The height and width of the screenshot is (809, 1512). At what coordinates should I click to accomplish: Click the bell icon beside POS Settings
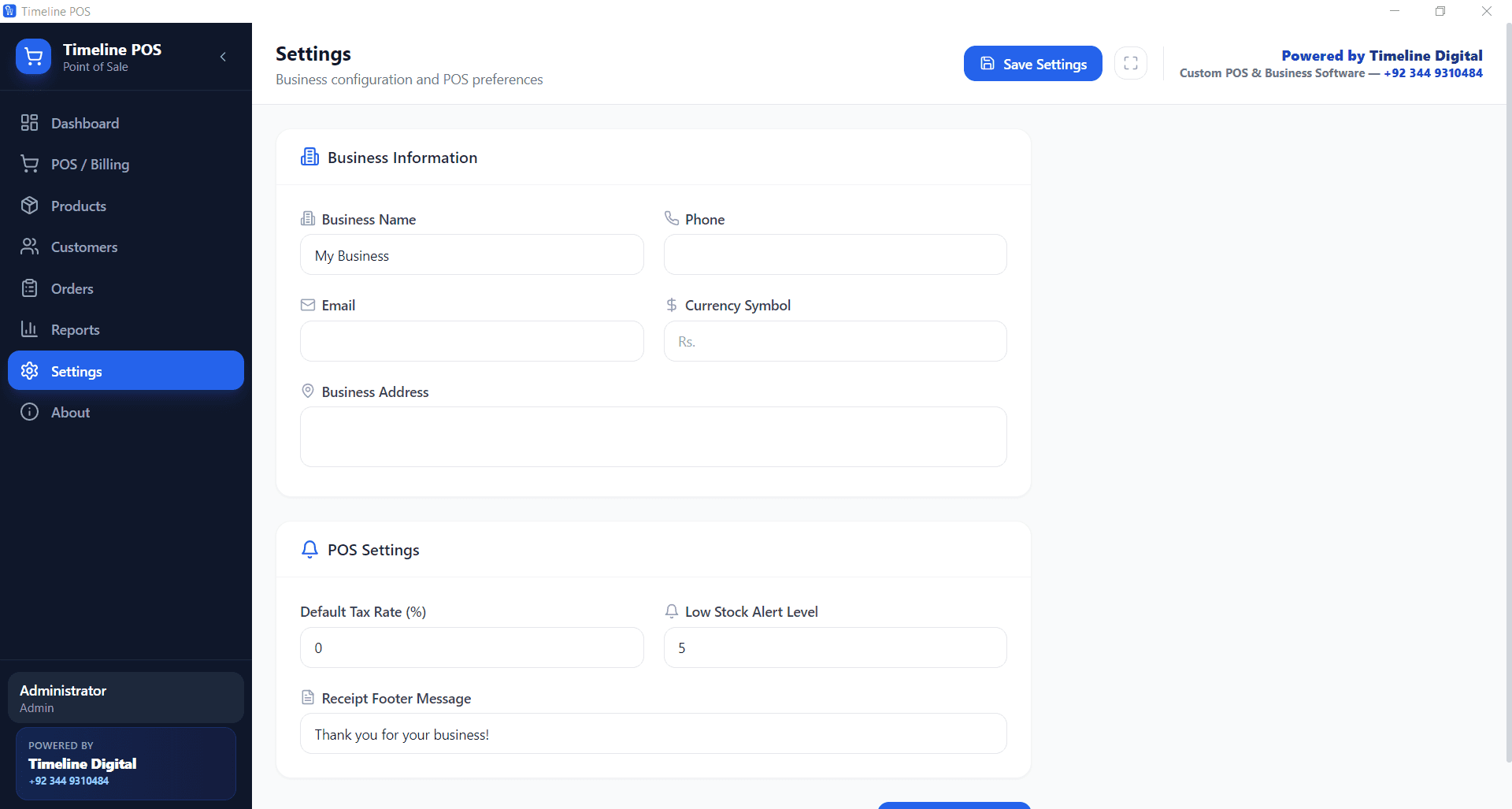pos(309,549)
